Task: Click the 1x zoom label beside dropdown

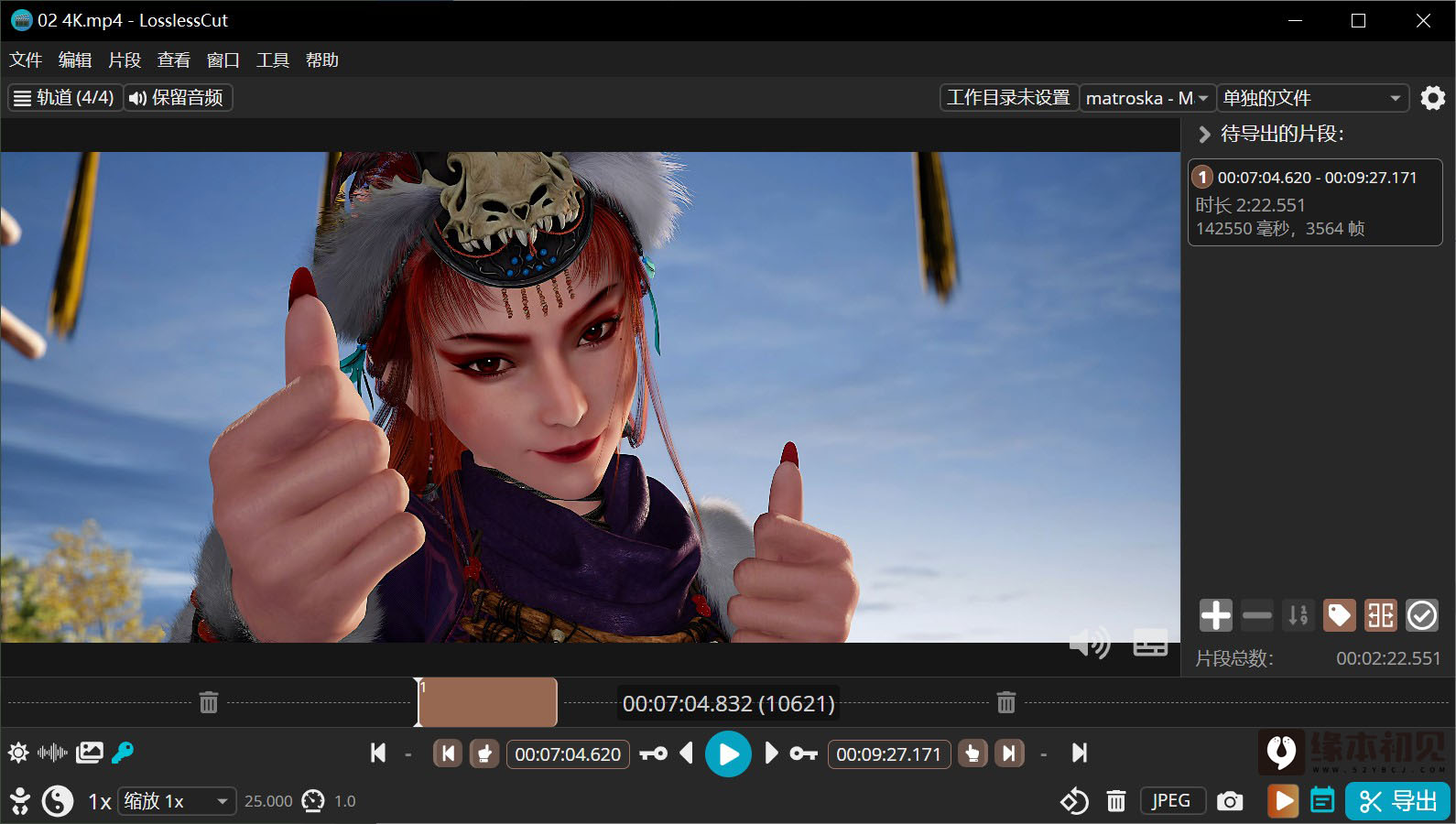Action: point(100,801)
